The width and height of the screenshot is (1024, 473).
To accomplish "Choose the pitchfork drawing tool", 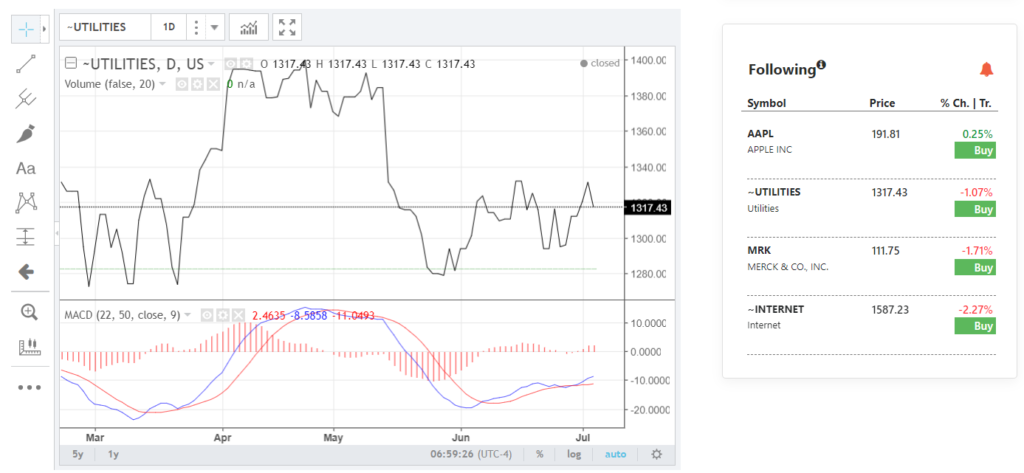I will [x=27, y=98].
